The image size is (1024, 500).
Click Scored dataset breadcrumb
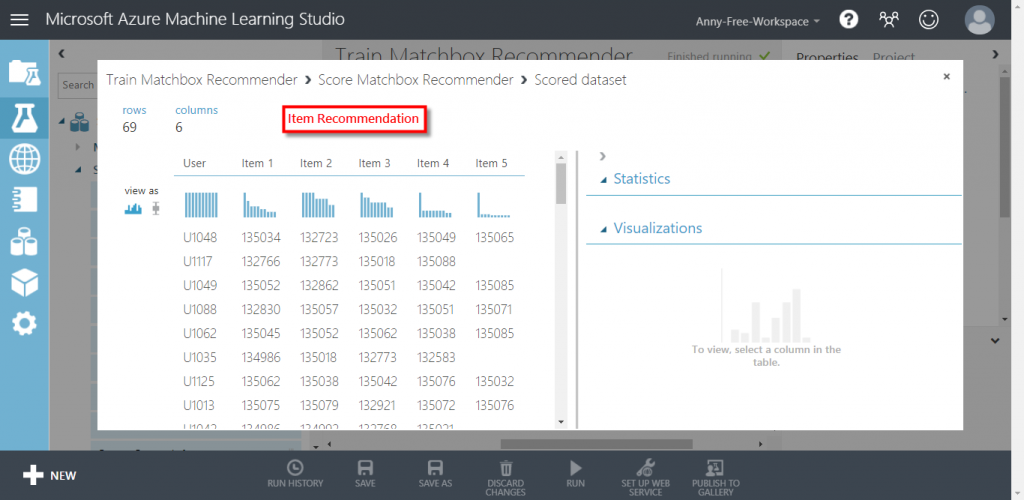[x=580, y=80]
